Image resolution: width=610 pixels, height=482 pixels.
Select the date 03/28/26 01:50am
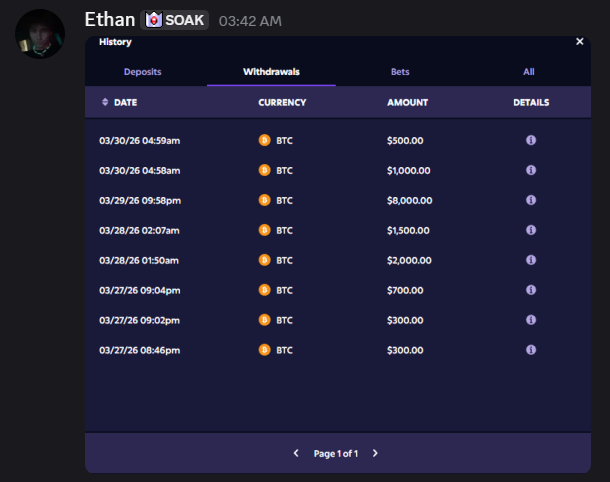click(x=139, y=260)
